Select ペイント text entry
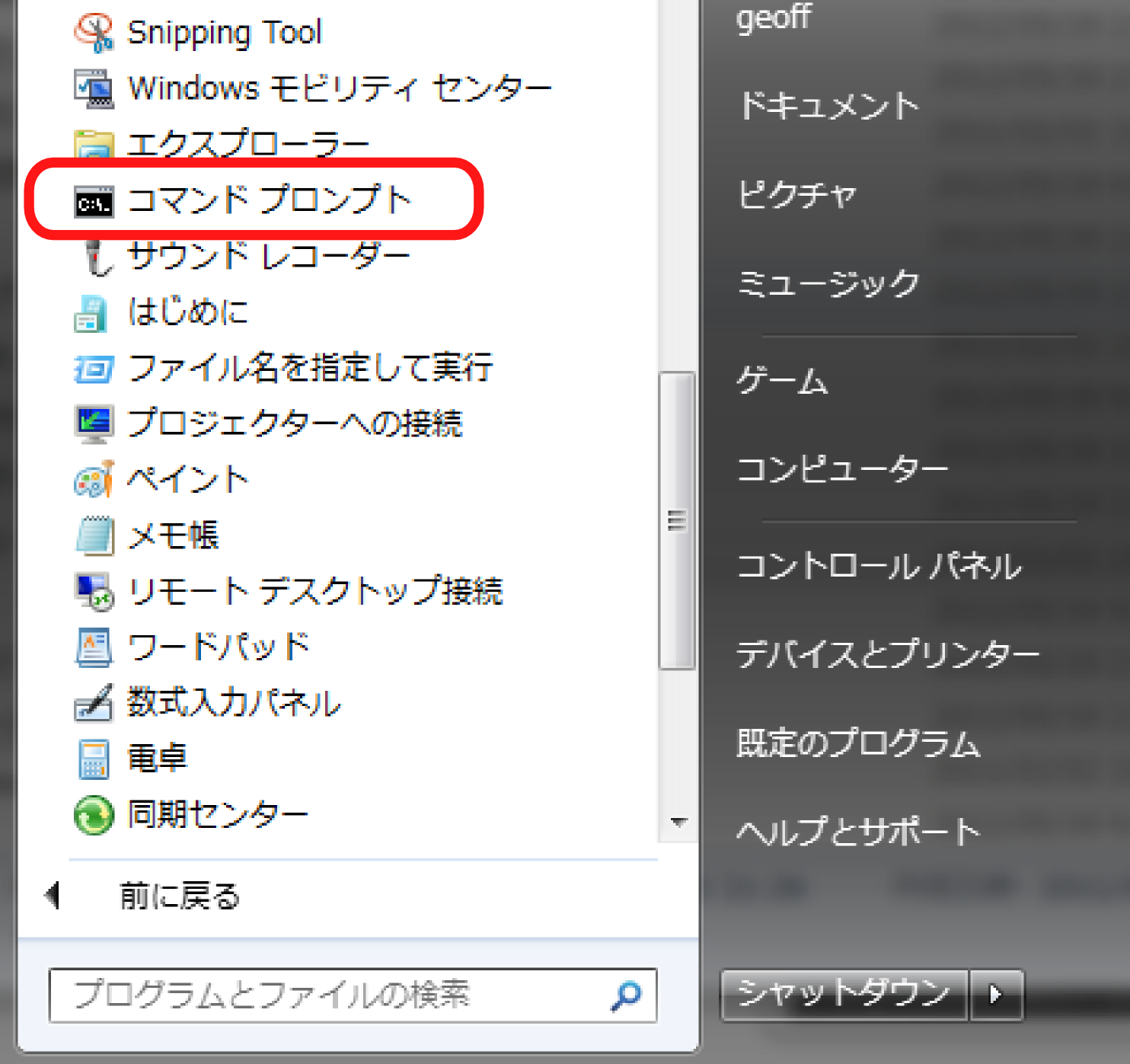The image size is (1130, 1064). point(188,480)
